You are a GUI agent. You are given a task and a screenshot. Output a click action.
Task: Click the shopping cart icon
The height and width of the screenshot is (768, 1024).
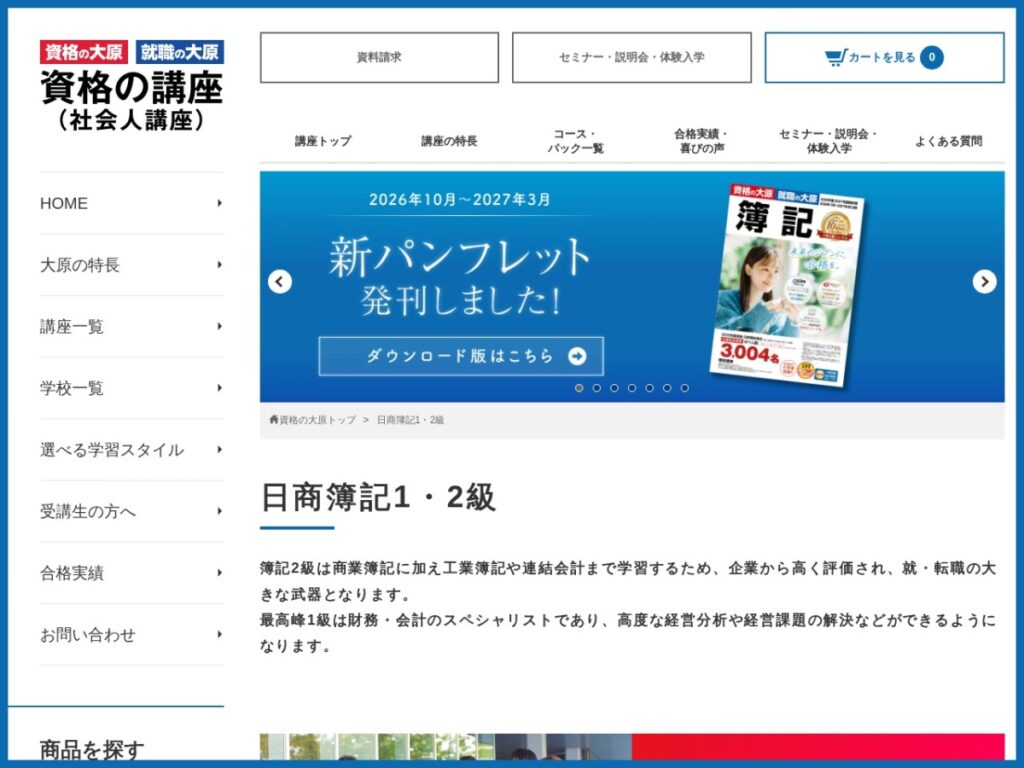point(835,57)
